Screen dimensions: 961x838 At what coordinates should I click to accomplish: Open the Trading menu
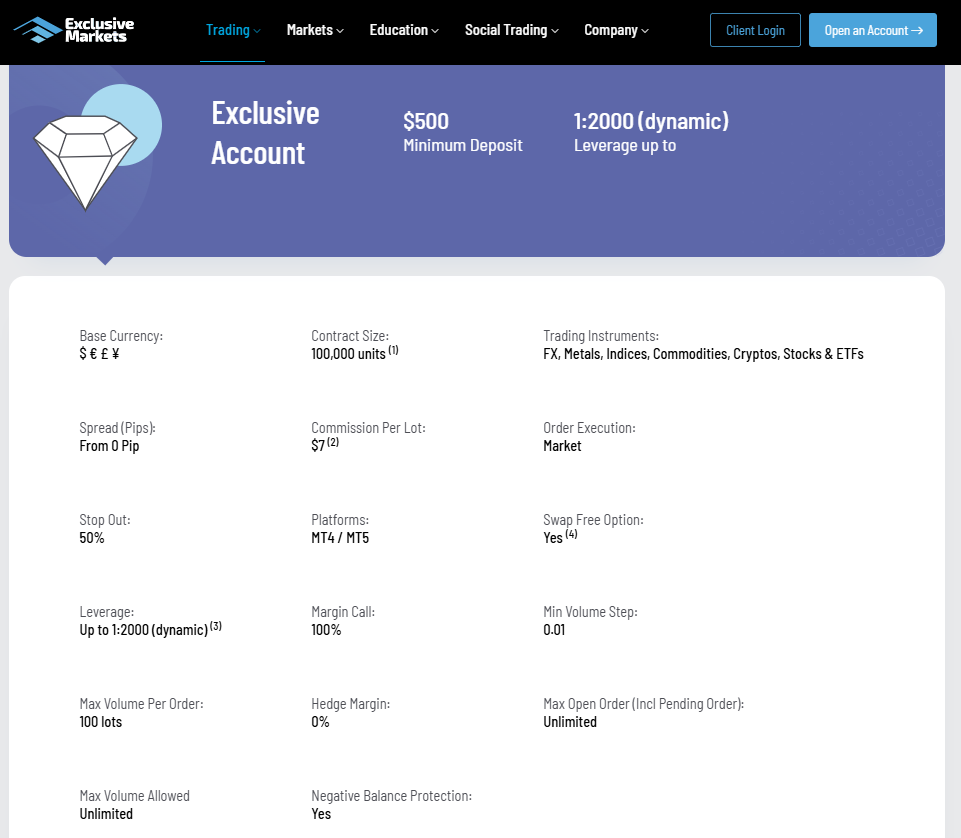[233, 30]
